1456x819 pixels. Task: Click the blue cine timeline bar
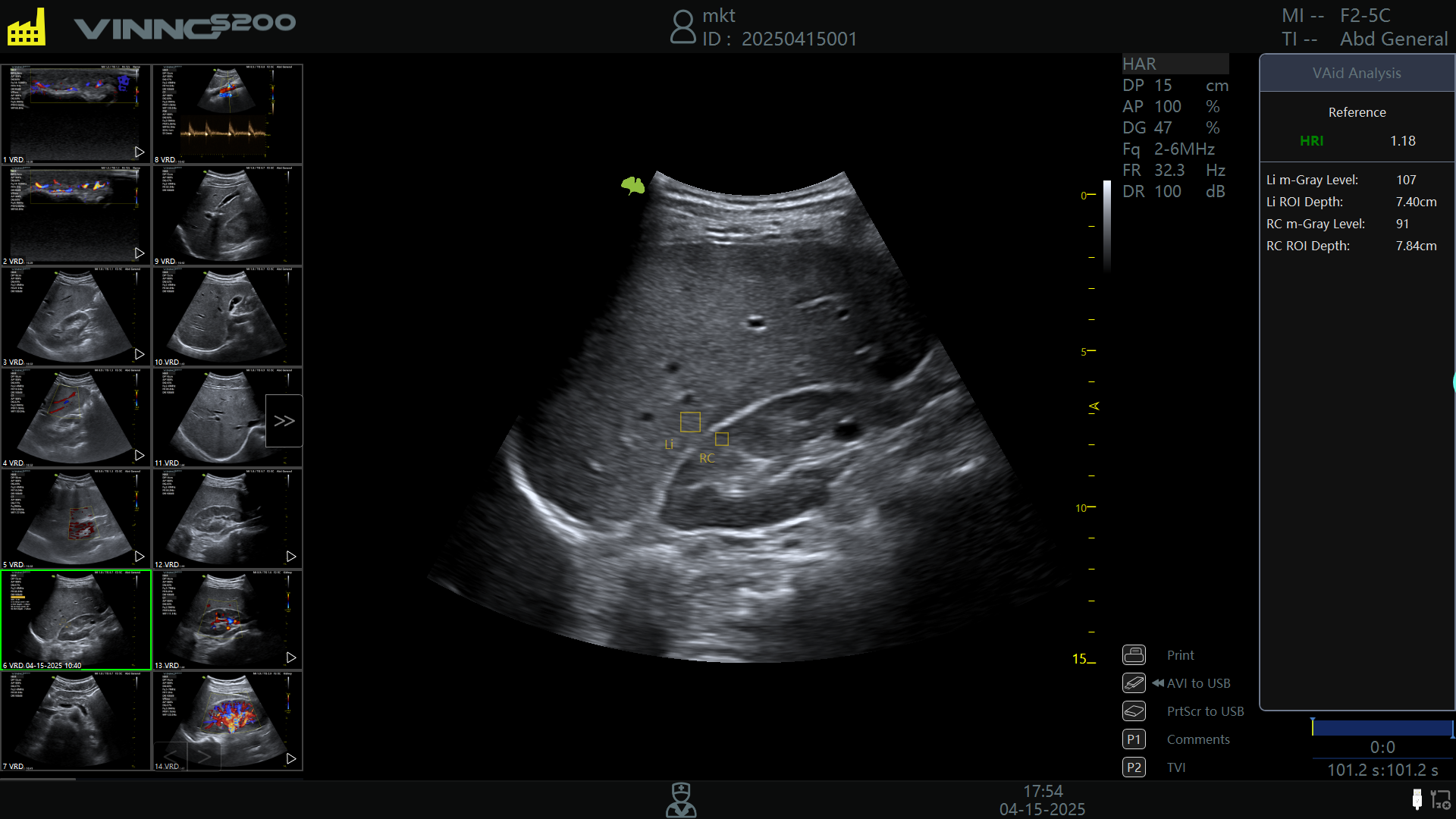point(1382,728)
